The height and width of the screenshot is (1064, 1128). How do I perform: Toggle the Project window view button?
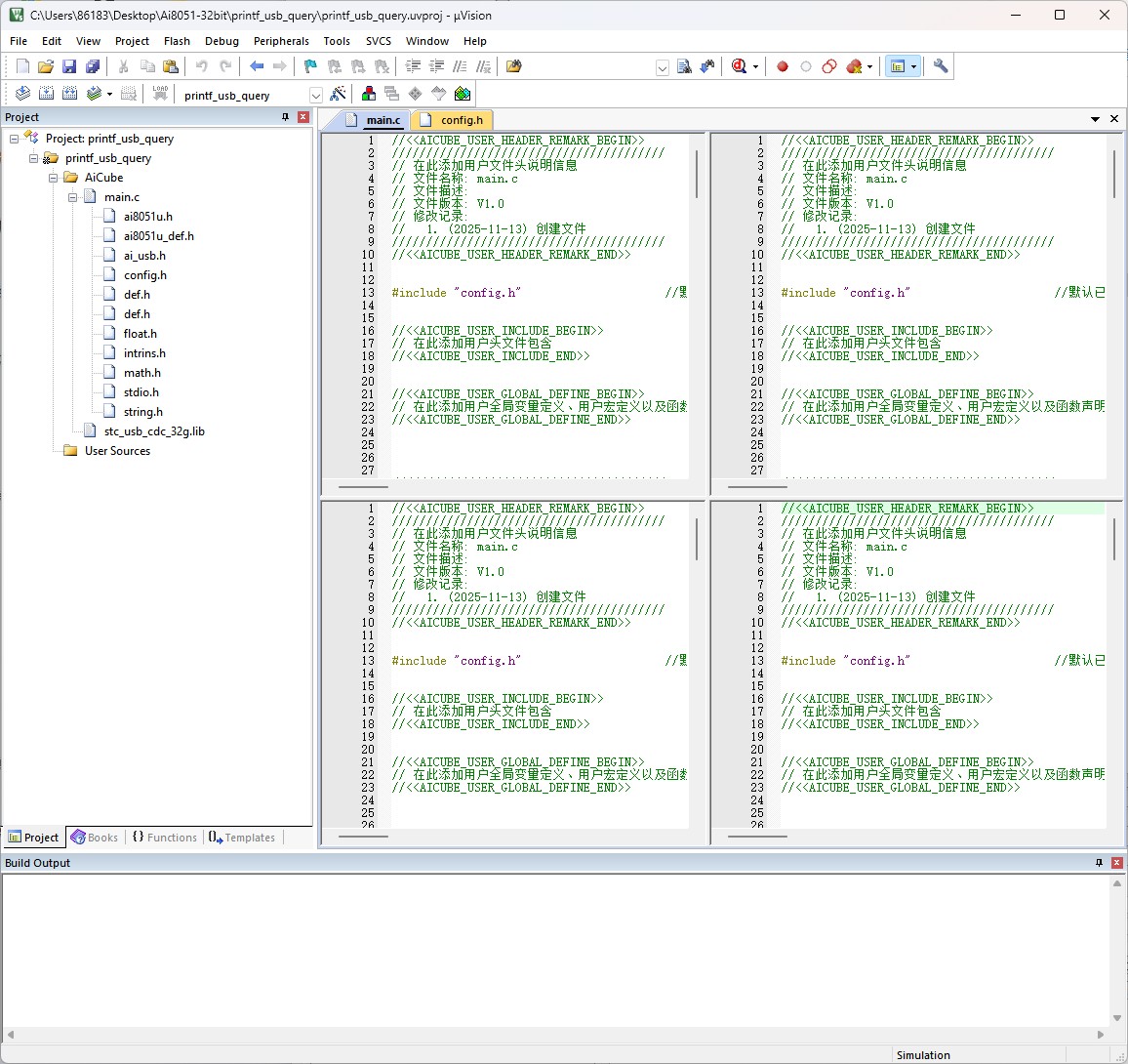tap(898, 66)
